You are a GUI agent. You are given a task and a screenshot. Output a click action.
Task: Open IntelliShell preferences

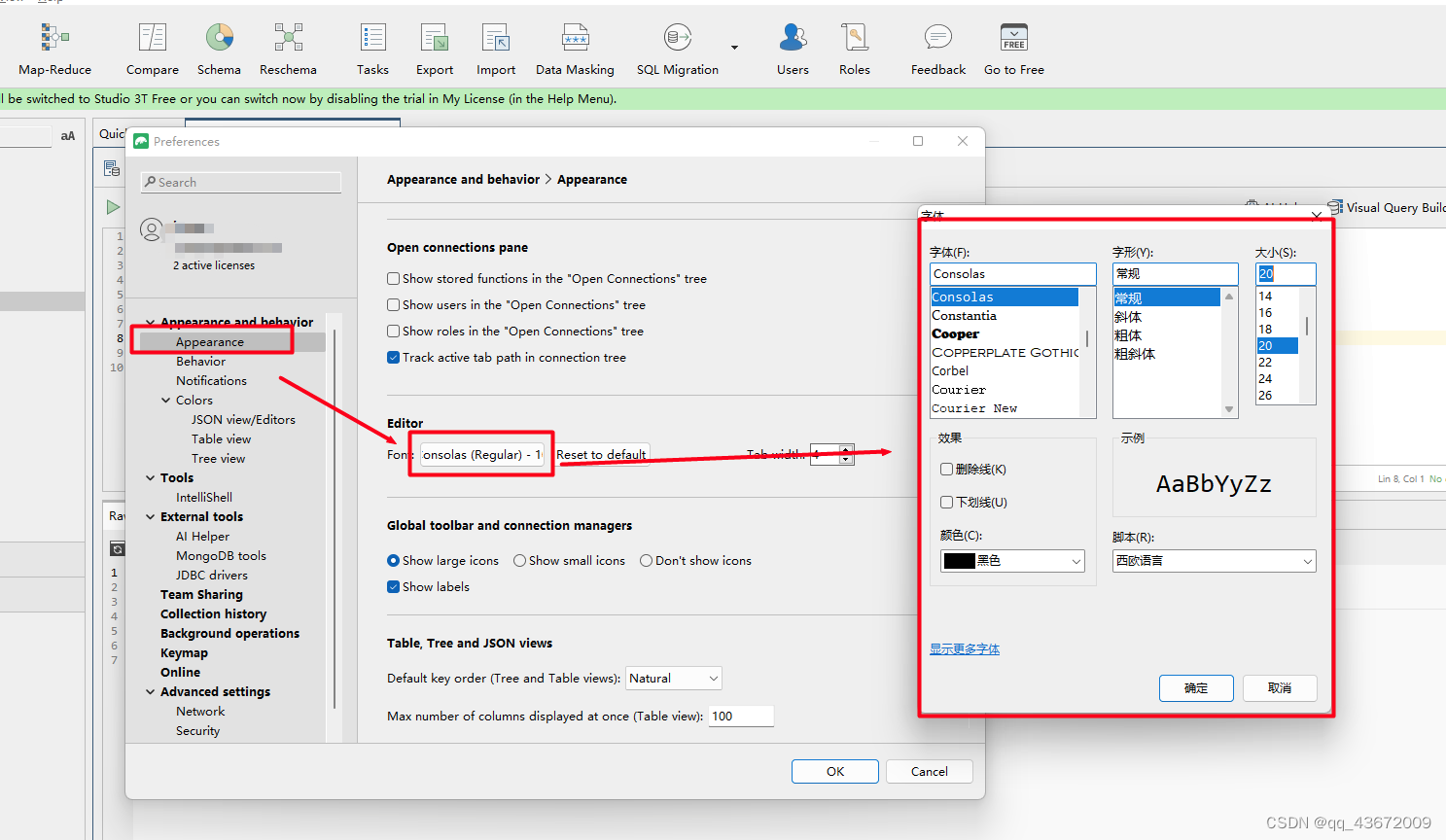point(204,498)
